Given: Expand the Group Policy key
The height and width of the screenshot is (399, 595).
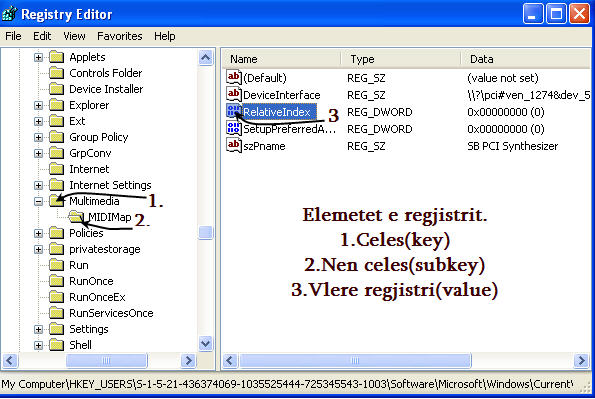Looking at the screenshot, I should [38, 137].
